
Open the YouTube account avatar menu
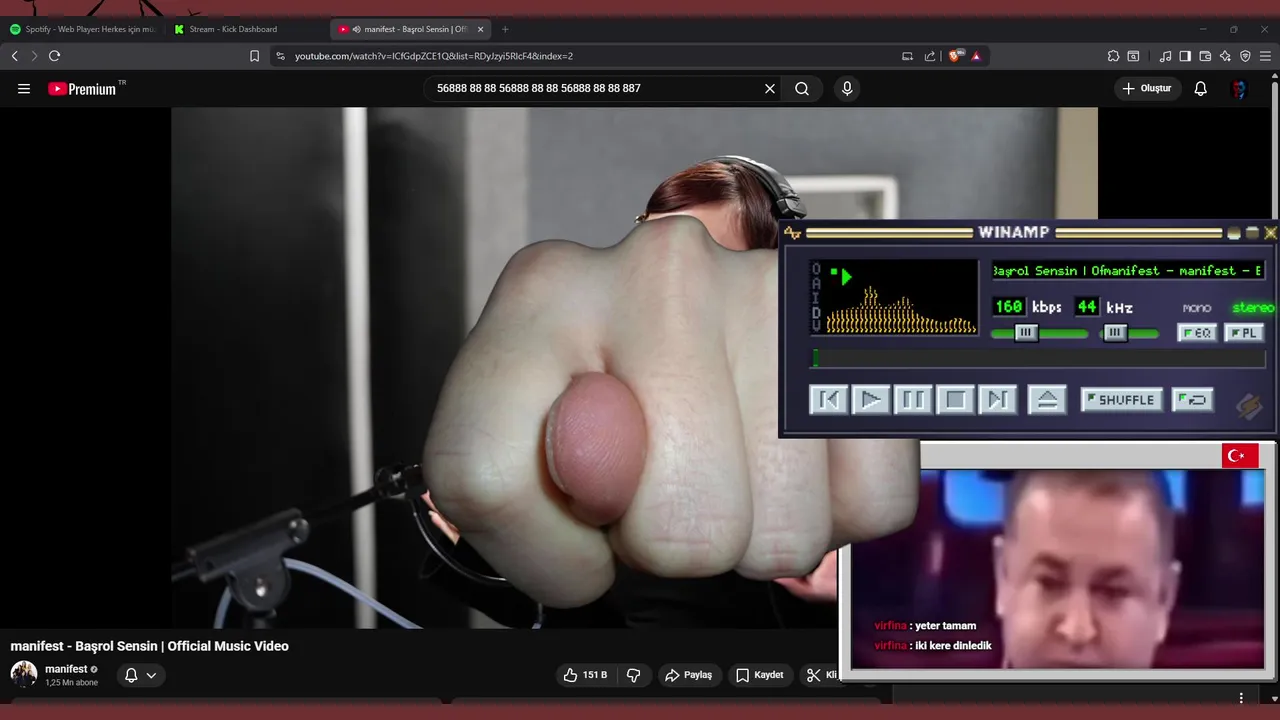tap(1239, 89)
